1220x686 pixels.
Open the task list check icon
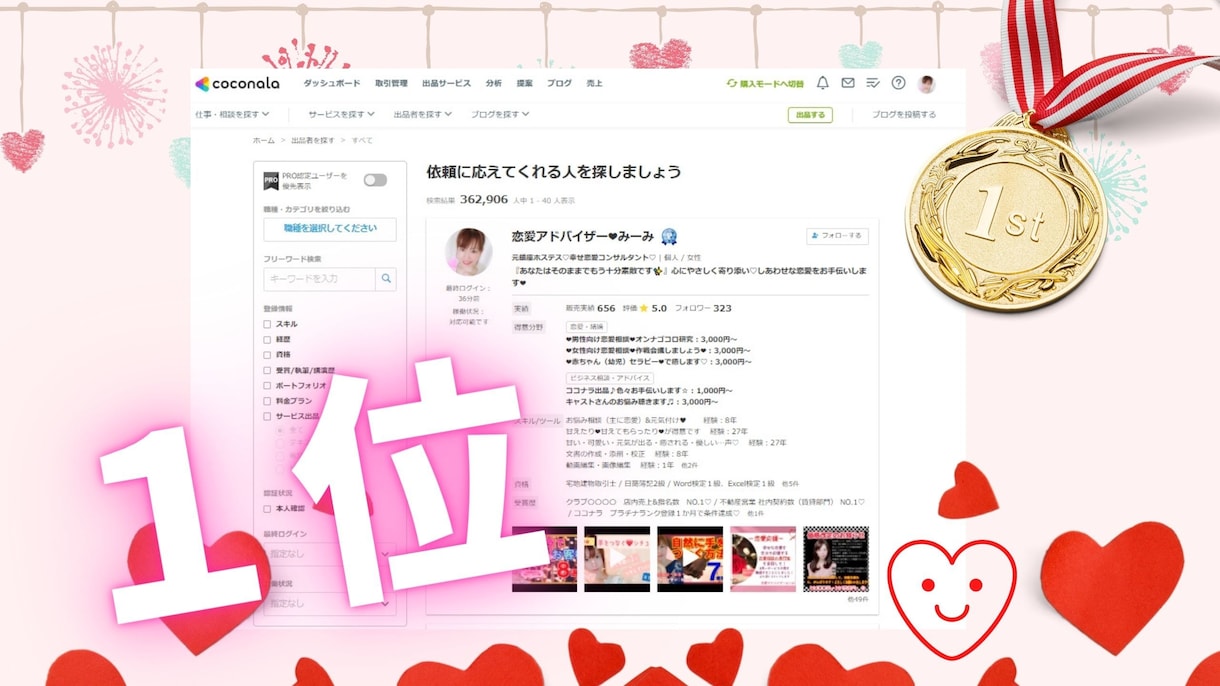coord(873,83)
